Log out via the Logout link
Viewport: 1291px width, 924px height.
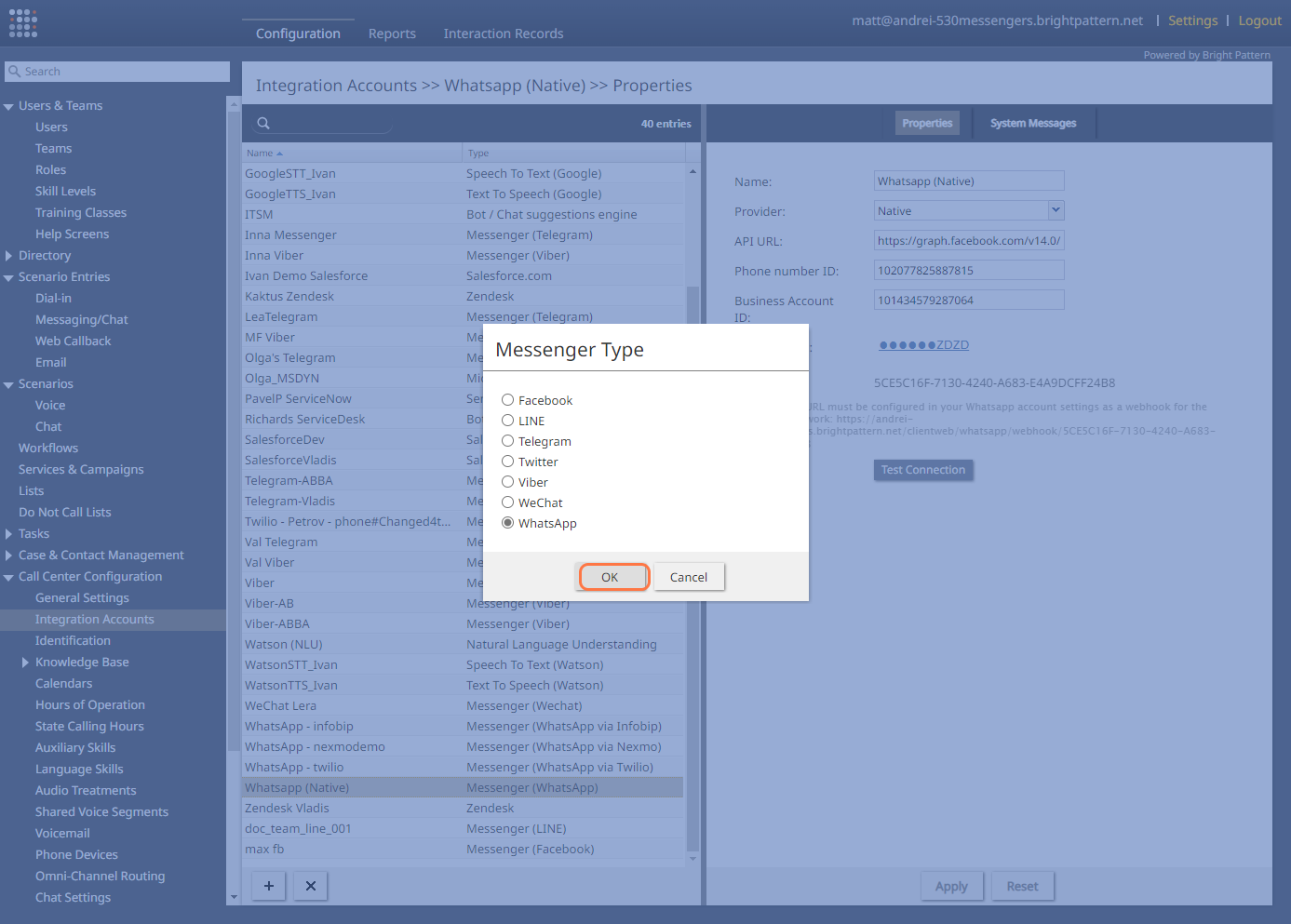click(1259, 20)
